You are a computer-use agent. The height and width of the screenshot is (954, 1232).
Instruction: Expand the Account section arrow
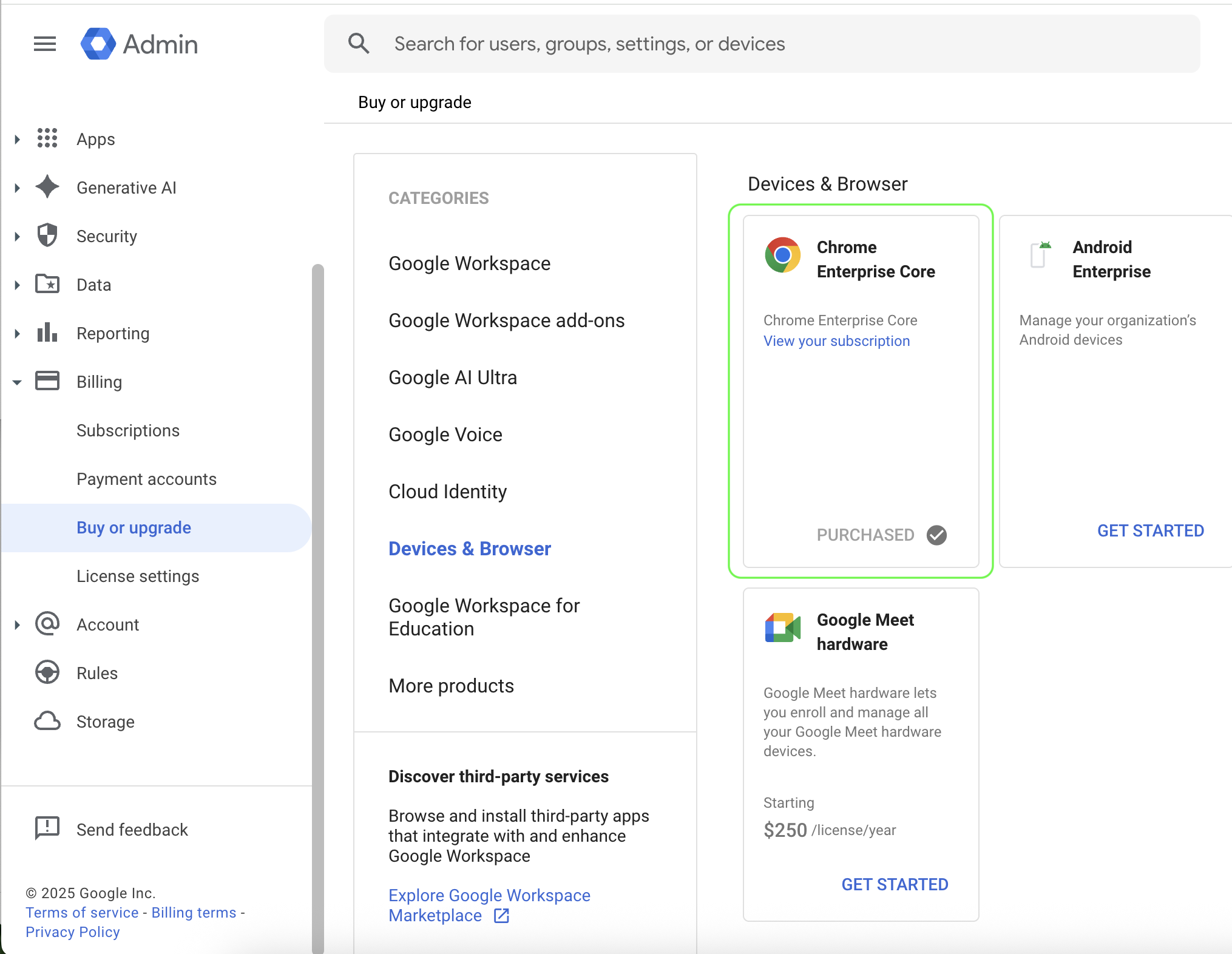[x=17, y=625]
